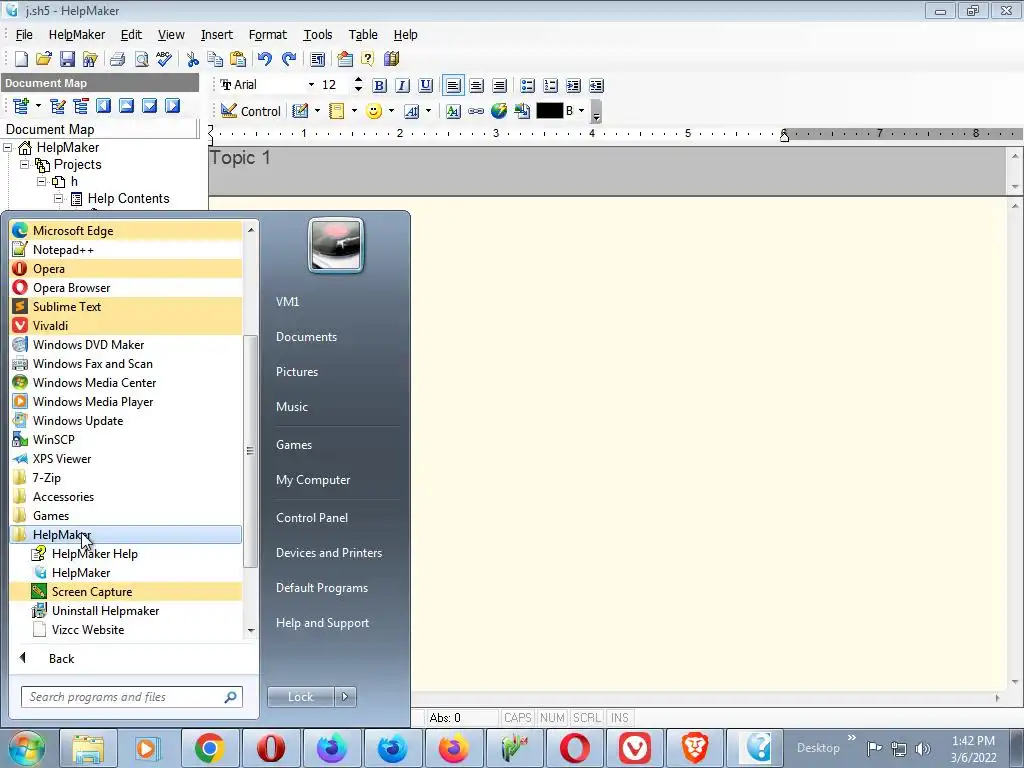Redo the last undone action
This screenshot has width=1024, height=768.
[x=289, y=59]
